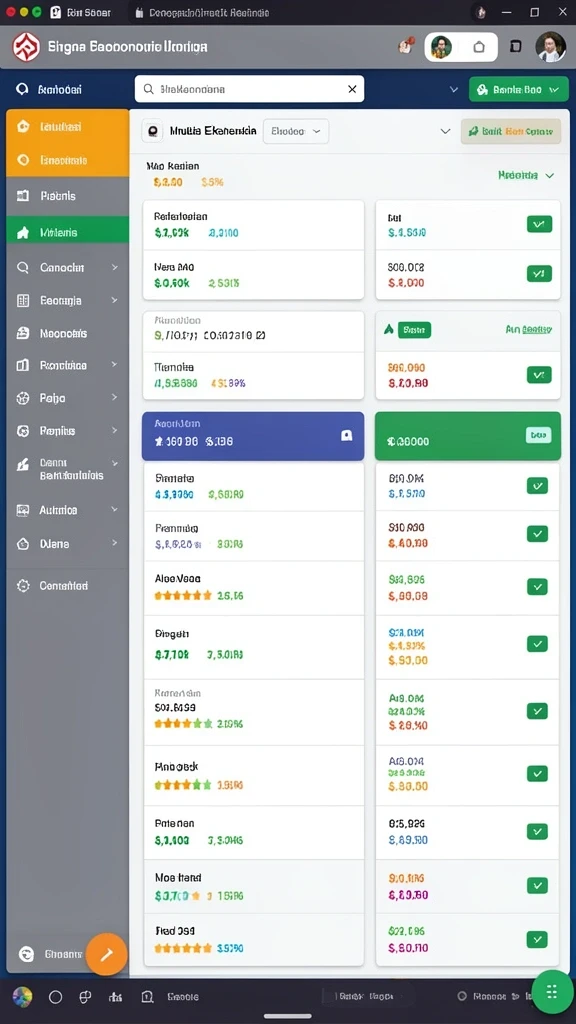The image size is (576, 1024).
Task: Click the 'Ghoens' icon at sidebar bottom
Action: (x=26, y=954)
